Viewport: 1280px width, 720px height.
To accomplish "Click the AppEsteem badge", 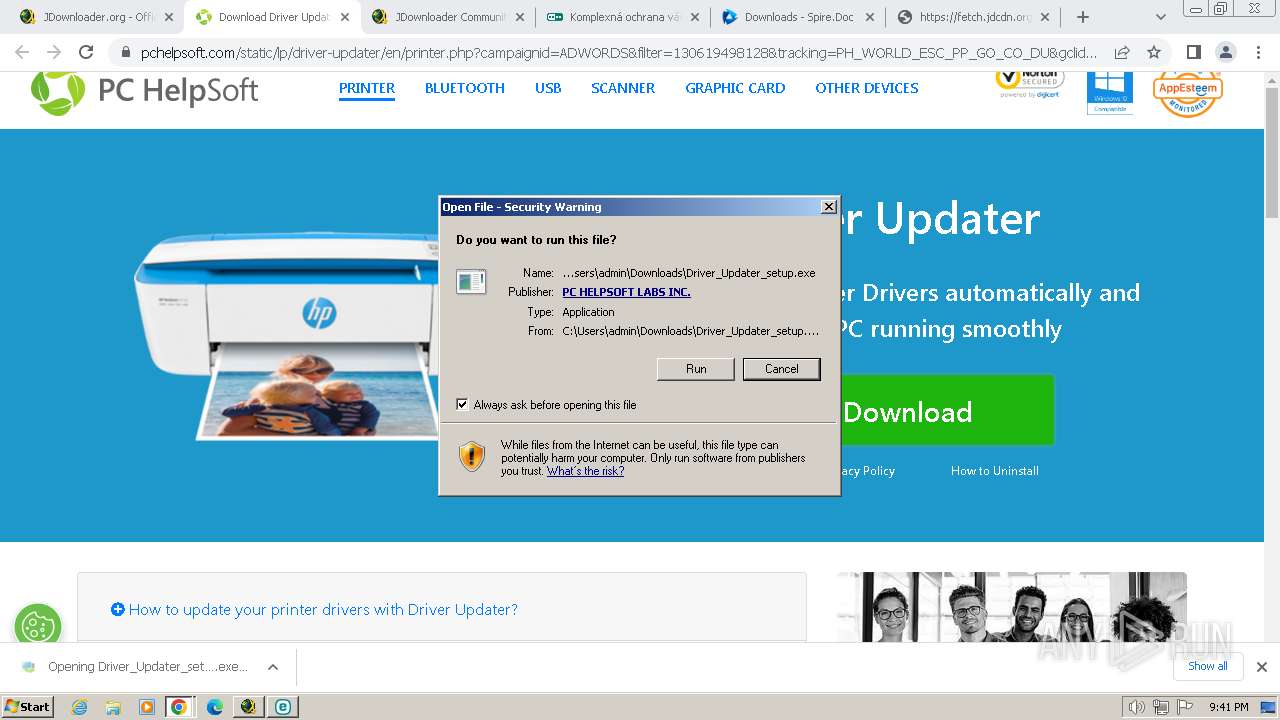I will [x=1187, y=93].
